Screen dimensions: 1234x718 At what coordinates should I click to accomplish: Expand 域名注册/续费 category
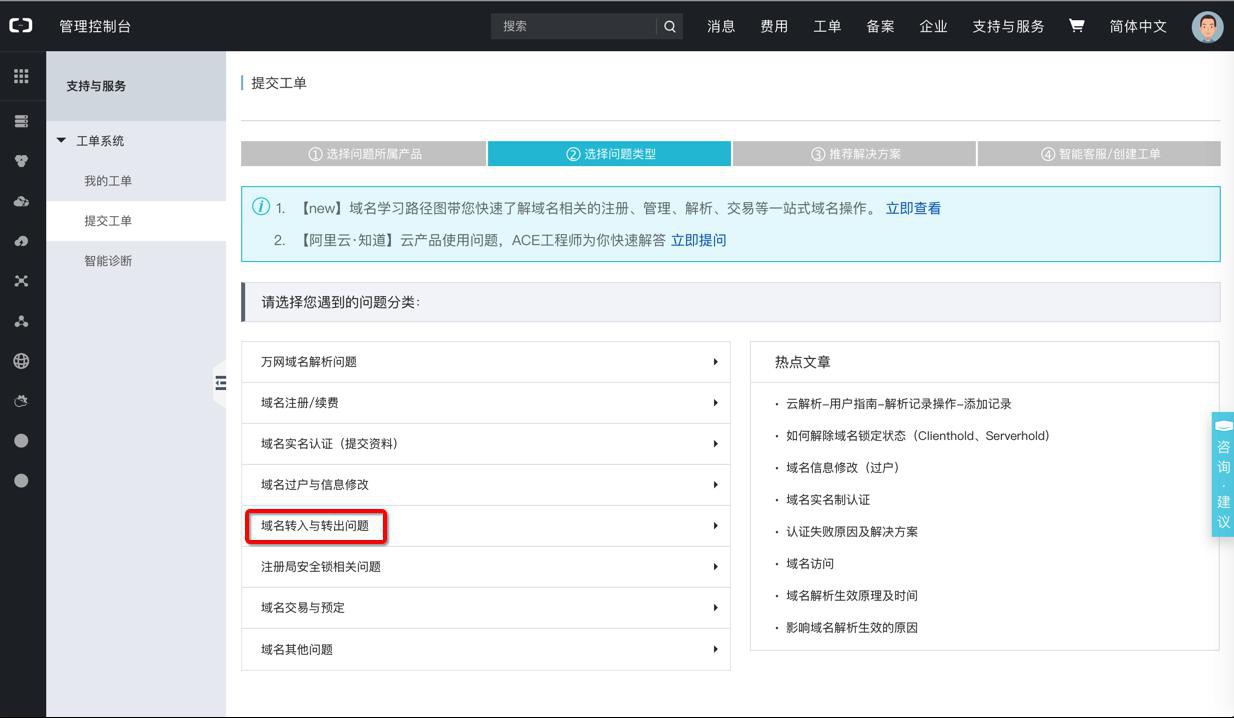486,403
